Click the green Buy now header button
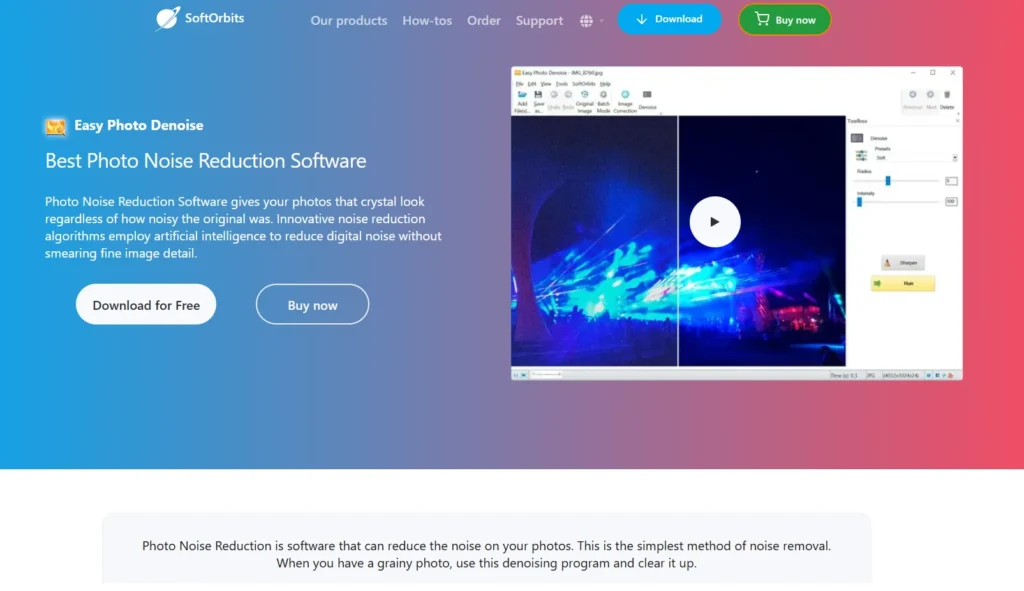 coord(784,20)
